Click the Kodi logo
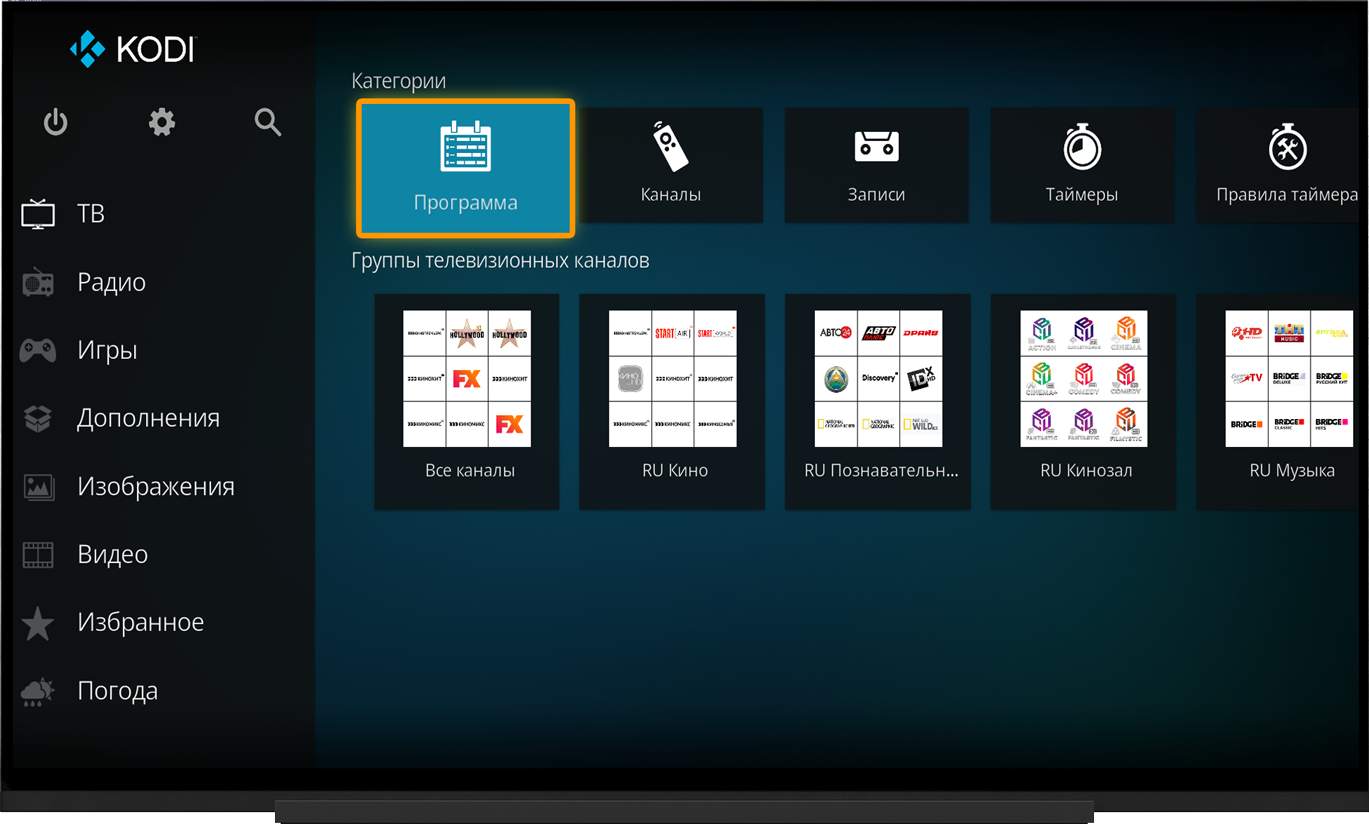 [133, 48]
